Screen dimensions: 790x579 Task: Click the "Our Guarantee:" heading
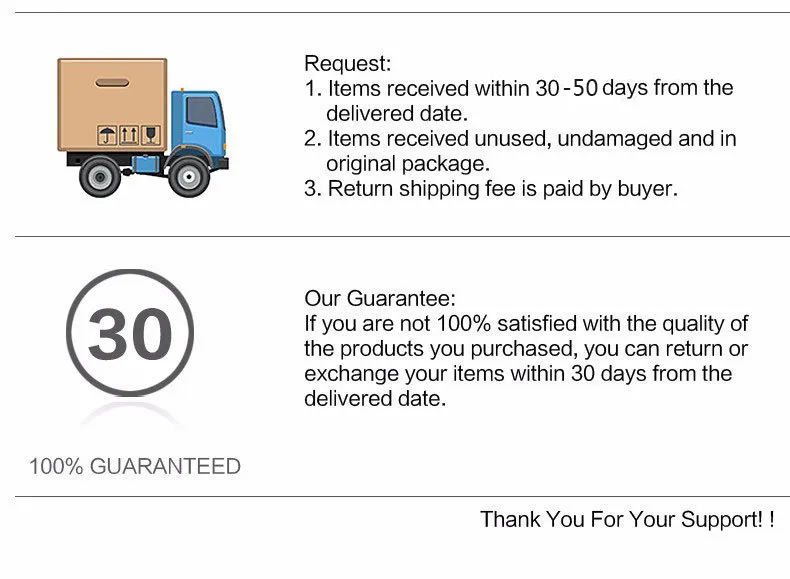[x=380, y=298]
